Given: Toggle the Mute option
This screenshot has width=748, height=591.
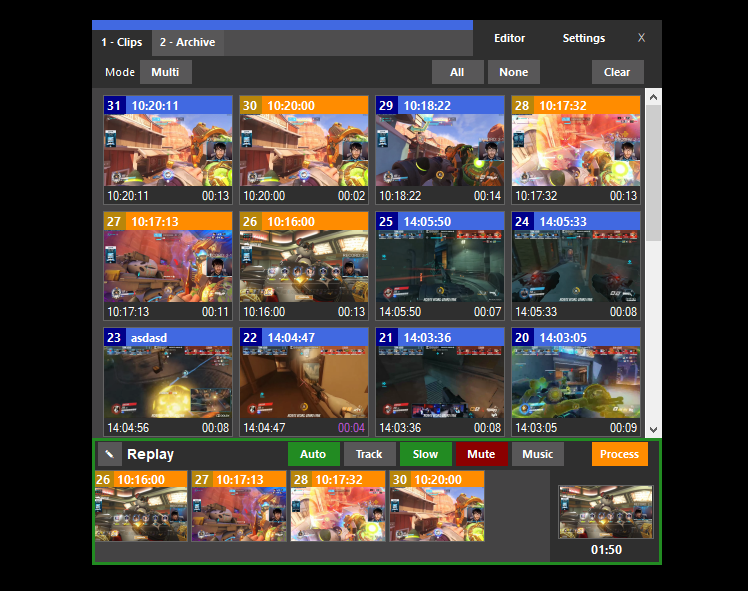Looking at the screenshot, I should pos(481,454).
